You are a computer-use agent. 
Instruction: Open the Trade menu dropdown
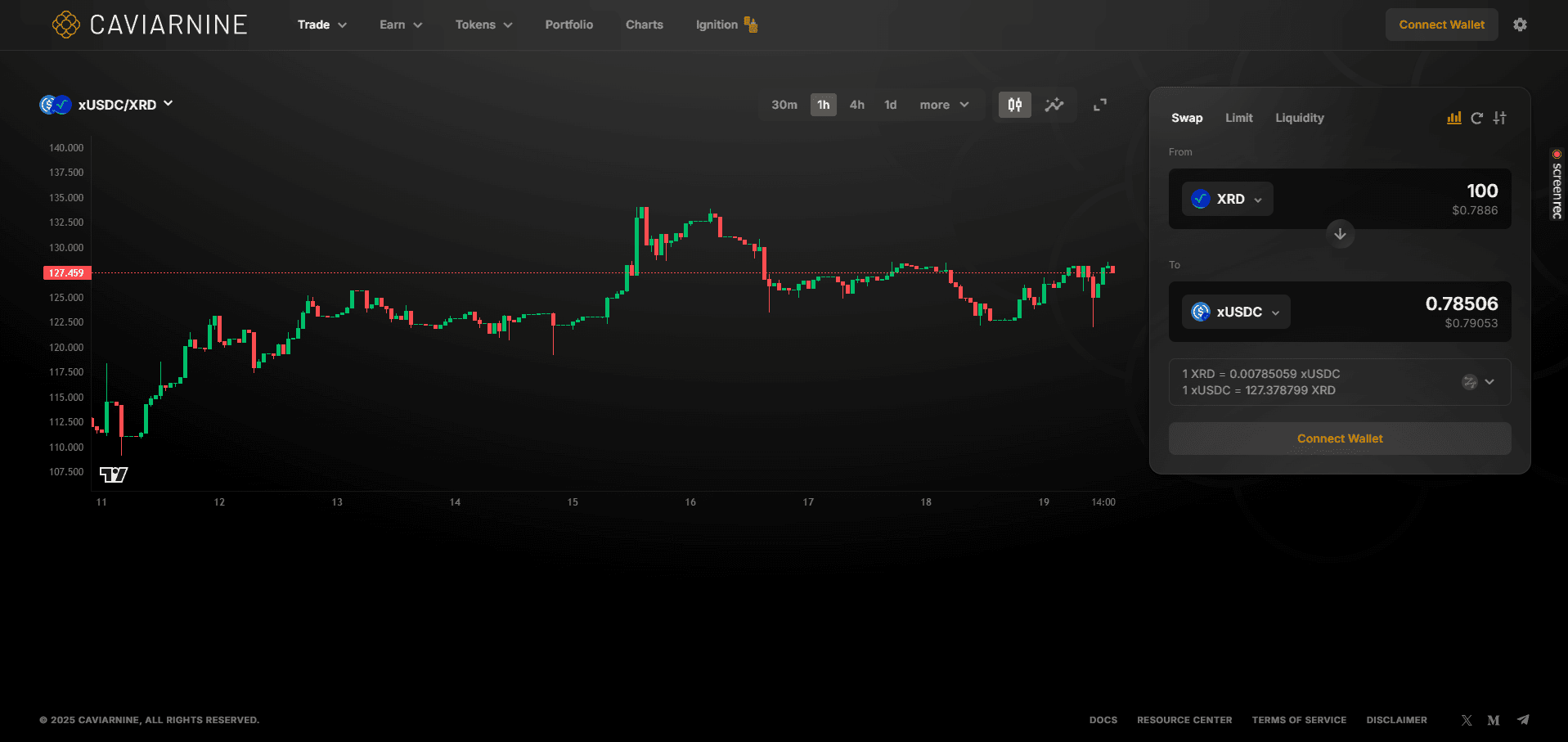coord(322,25)
